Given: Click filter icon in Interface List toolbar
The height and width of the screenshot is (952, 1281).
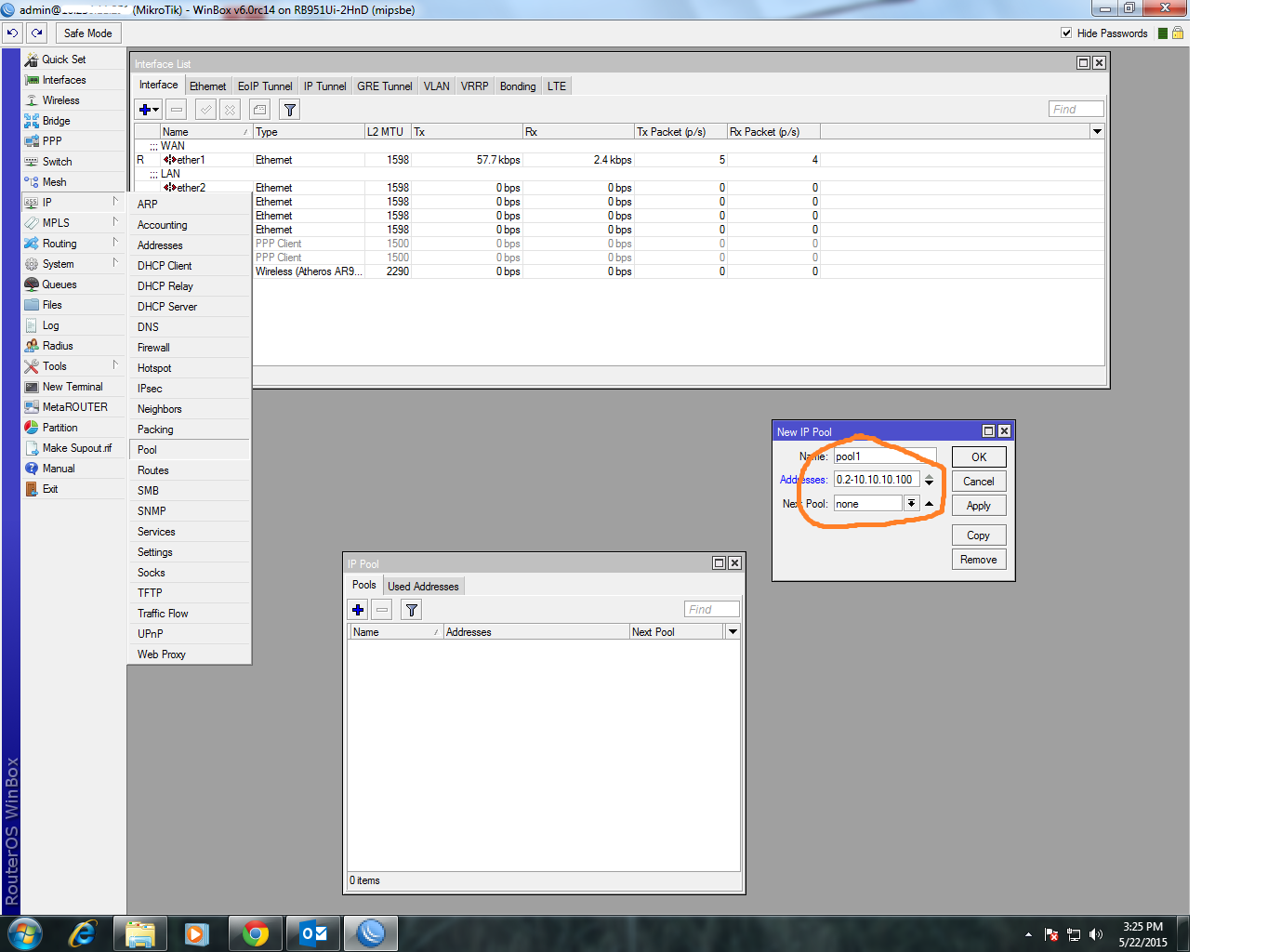Looking at the screenshot, I should tap(290, 110).
